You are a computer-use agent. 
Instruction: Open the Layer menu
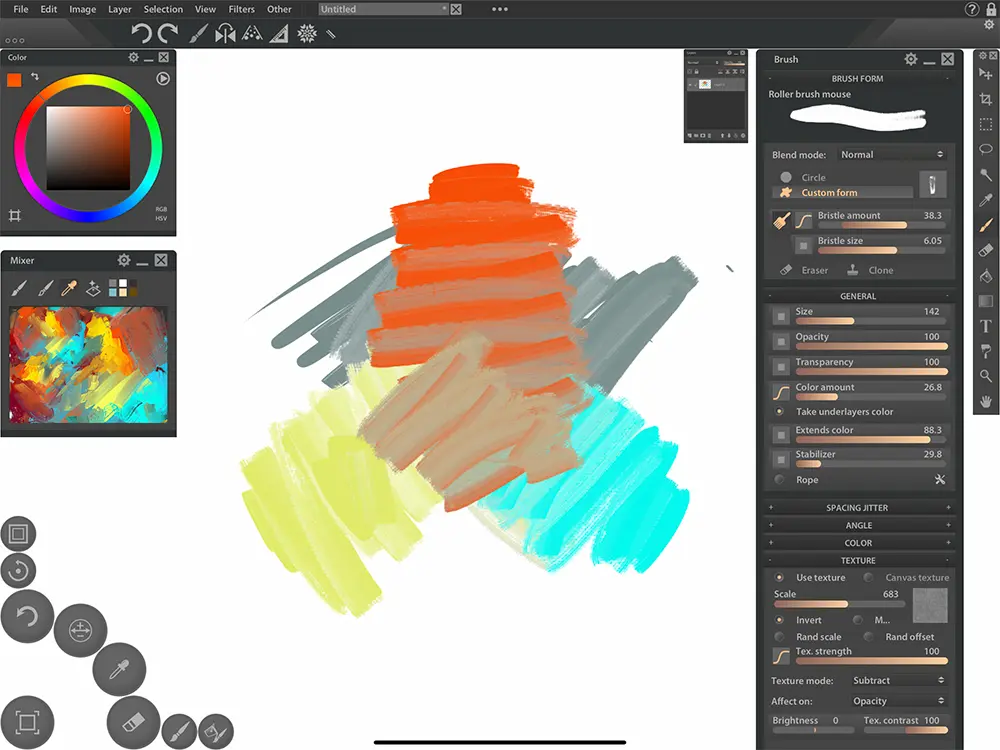[x=119, y=9]
